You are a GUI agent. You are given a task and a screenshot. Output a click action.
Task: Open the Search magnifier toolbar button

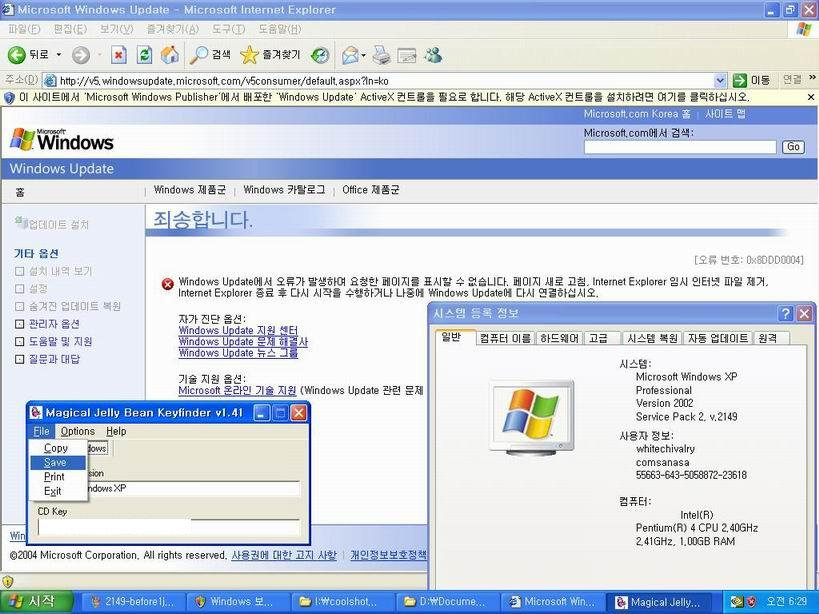(209, 55)
